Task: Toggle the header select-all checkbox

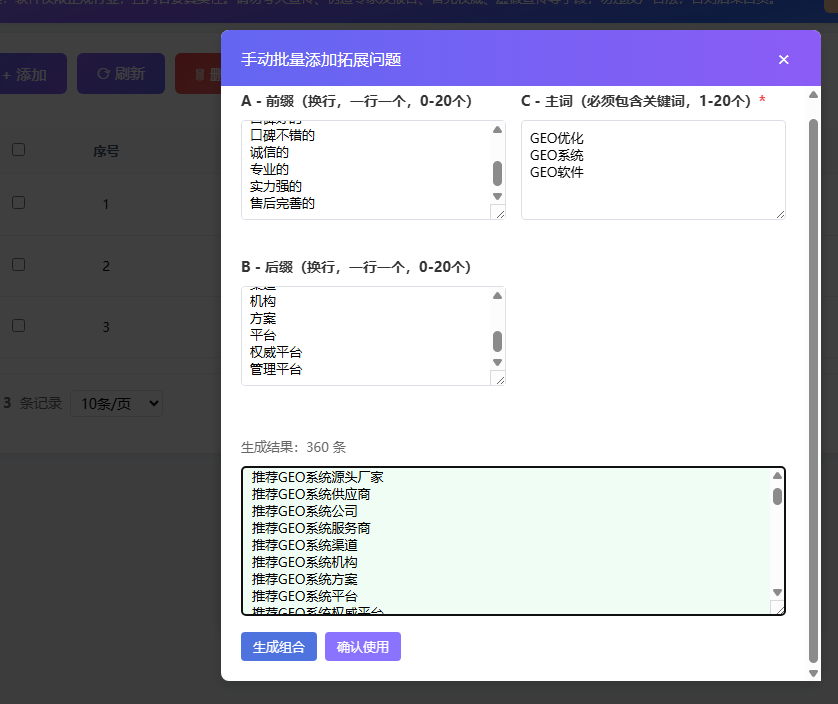Action: pyautogui.click(x=19, y=150)
